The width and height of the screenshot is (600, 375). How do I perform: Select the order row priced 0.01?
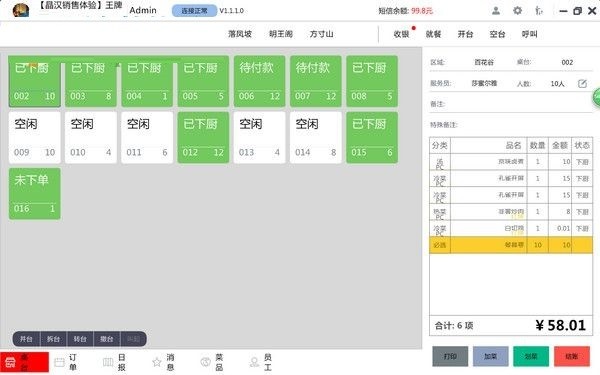pyautogui.click(x=511, y=228)
